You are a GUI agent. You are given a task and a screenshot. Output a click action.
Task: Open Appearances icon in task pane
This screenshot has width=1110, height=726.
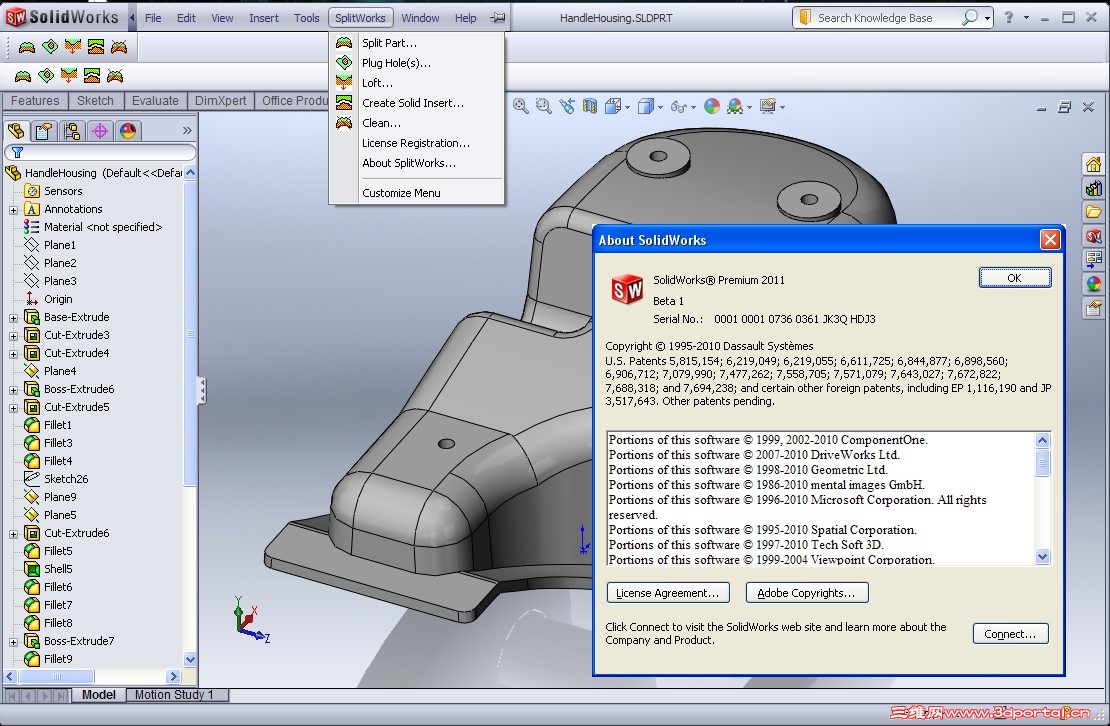point(1094,284)
